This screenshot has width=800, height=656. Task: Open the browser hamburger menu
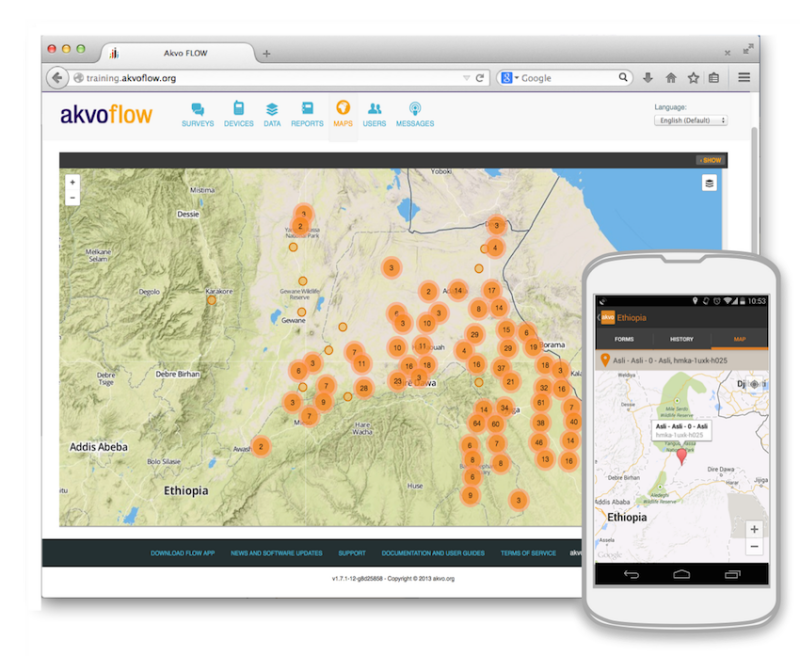click(744, 77)
